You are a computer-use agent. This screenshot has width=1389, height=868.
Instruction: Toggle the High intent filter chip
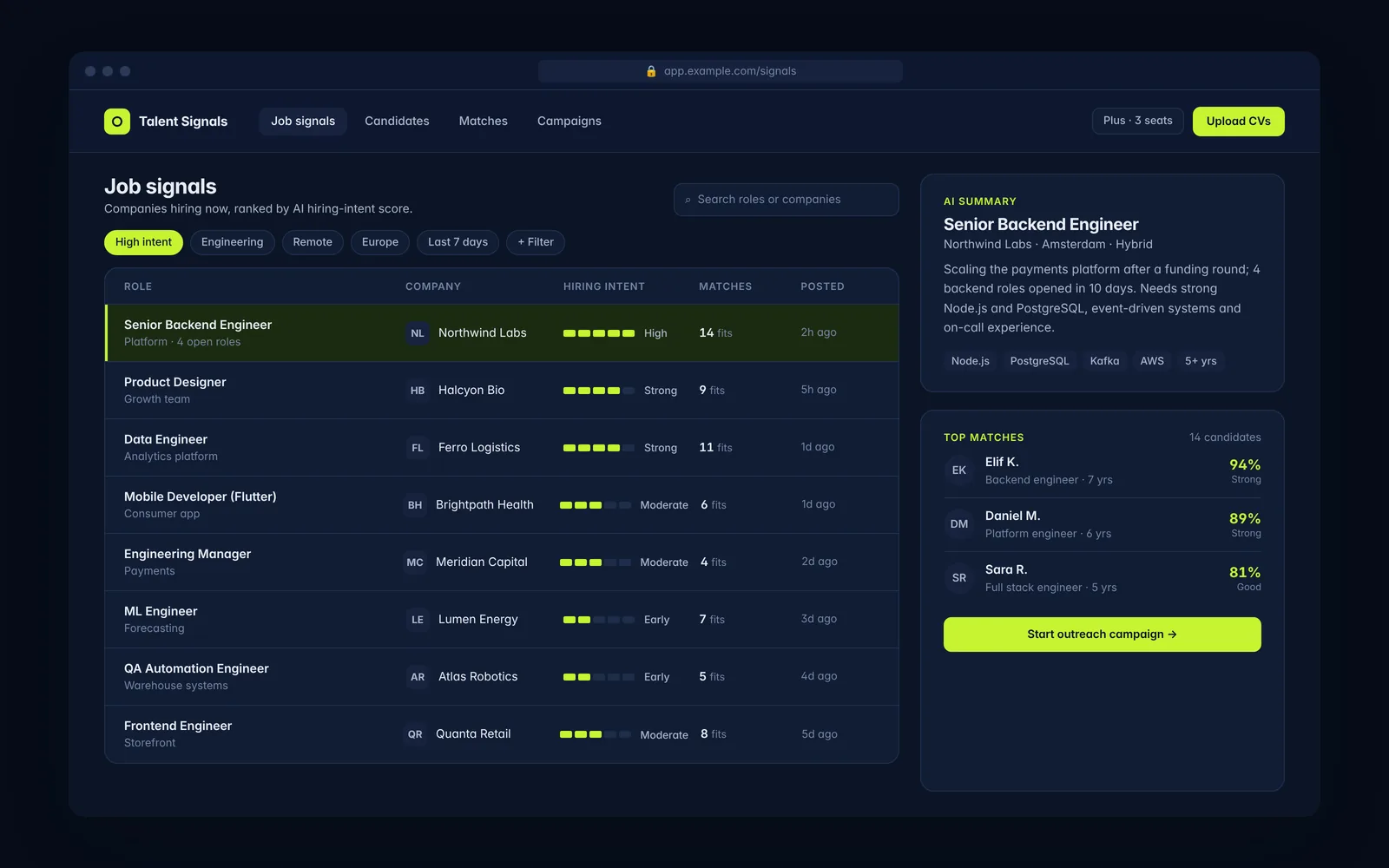click(x=144, y=242)
